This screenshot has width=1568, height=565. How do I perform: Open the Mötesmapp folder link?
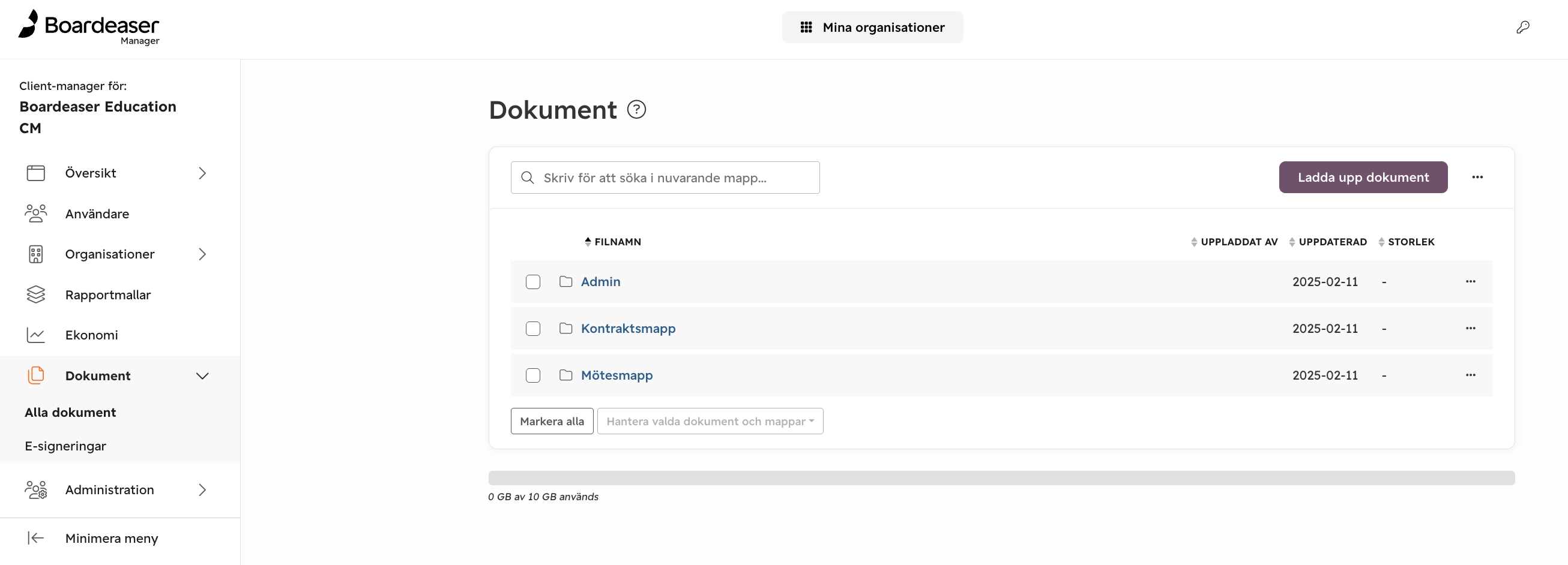(616, 375)
